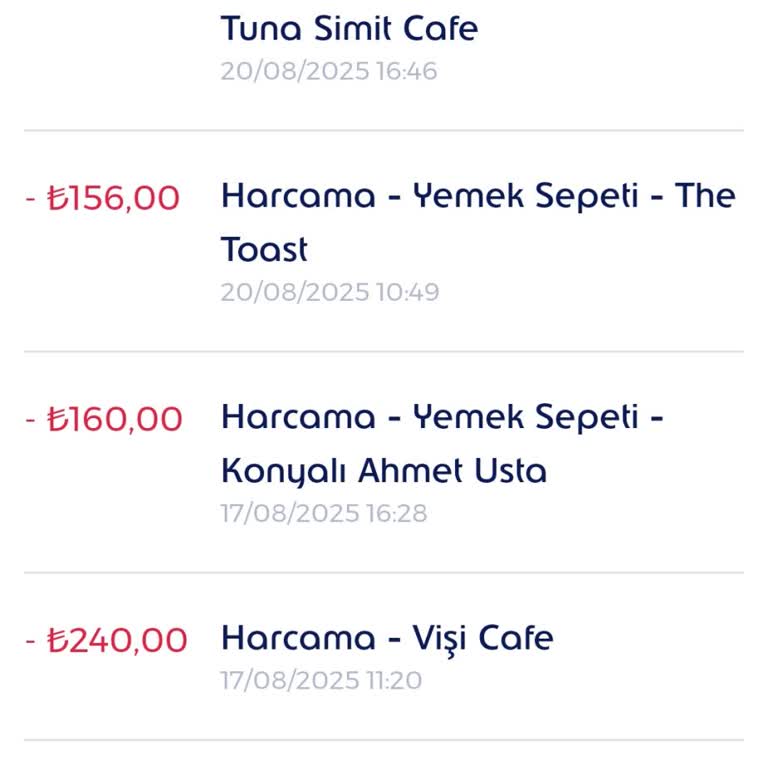Open the Tuna Simit Cafe transaction
The width and height of the screenshot is (768, 768).
tap(349, 28)
